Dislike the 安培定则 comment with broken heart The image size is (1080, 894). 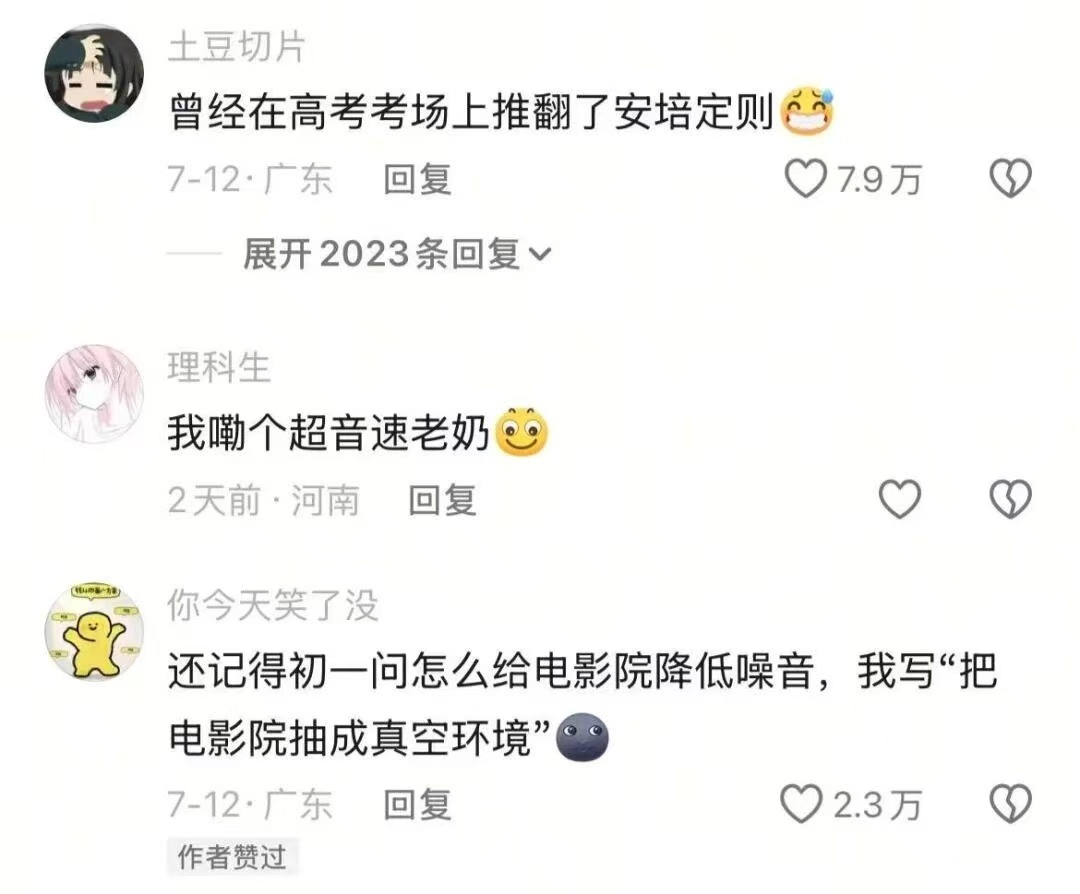(1010, 178)
